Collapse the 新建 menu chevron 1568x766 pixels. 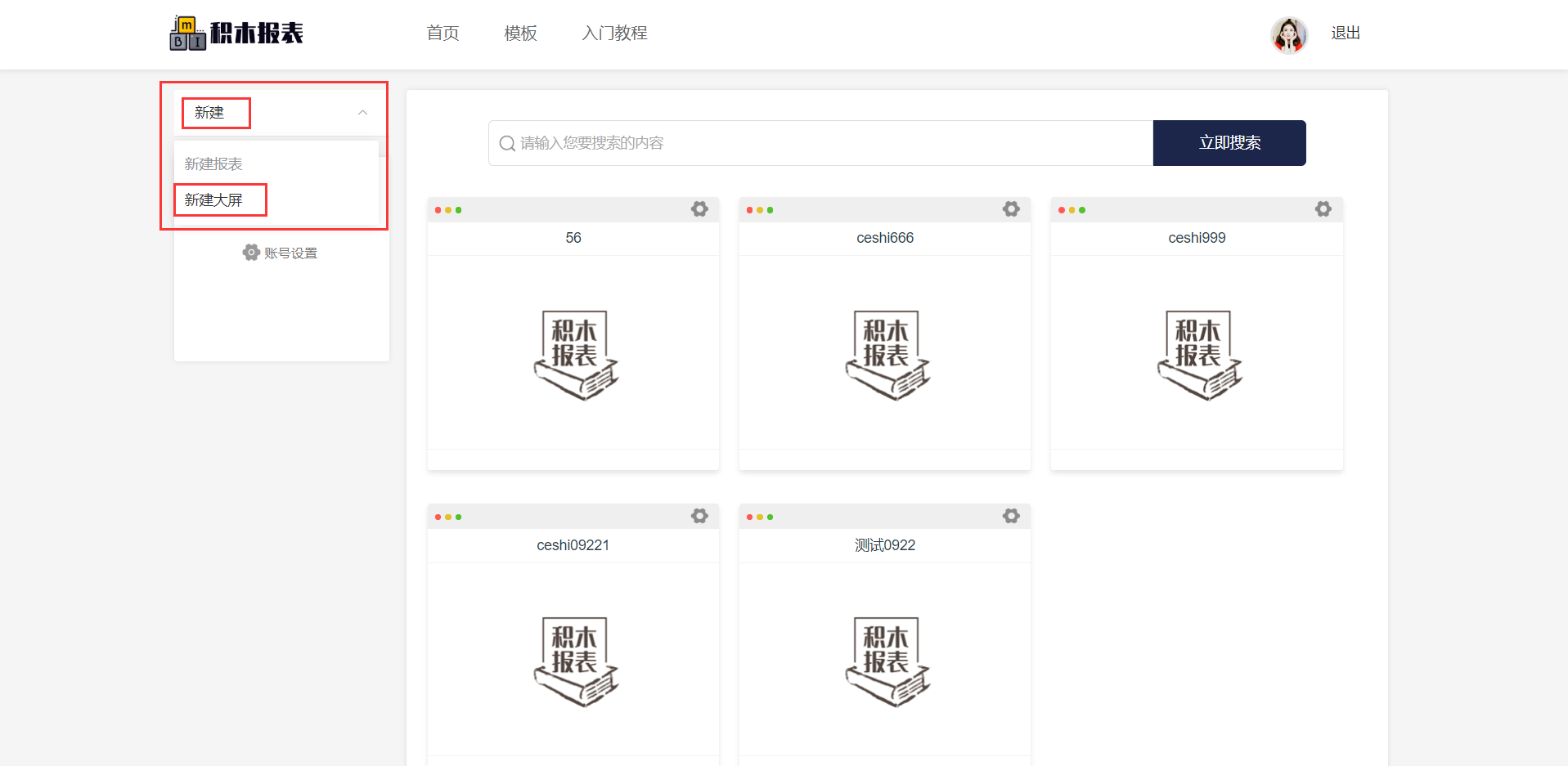pos(363,113)
